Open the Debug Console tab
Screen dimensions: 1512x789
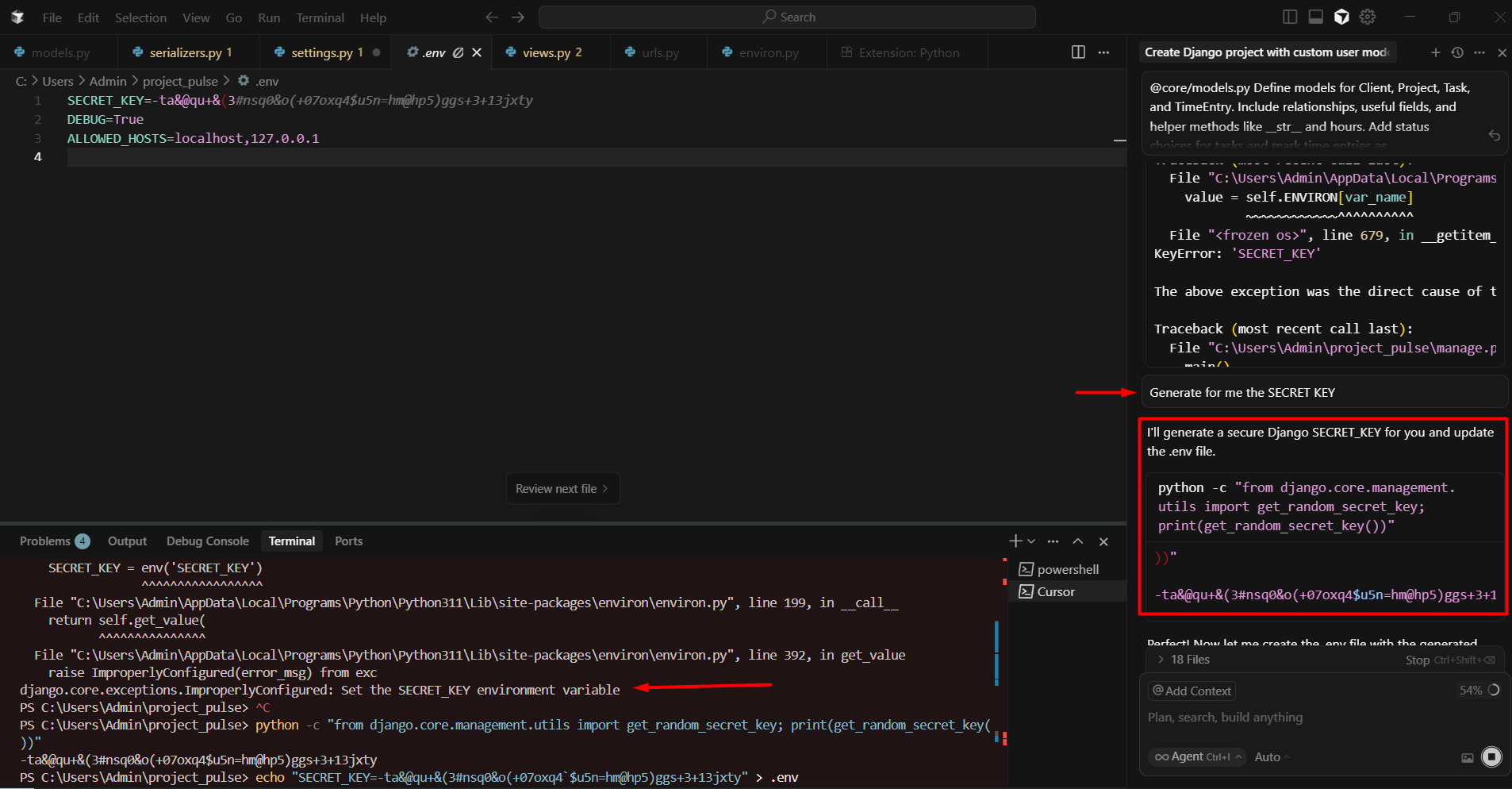tap(208, 541)
